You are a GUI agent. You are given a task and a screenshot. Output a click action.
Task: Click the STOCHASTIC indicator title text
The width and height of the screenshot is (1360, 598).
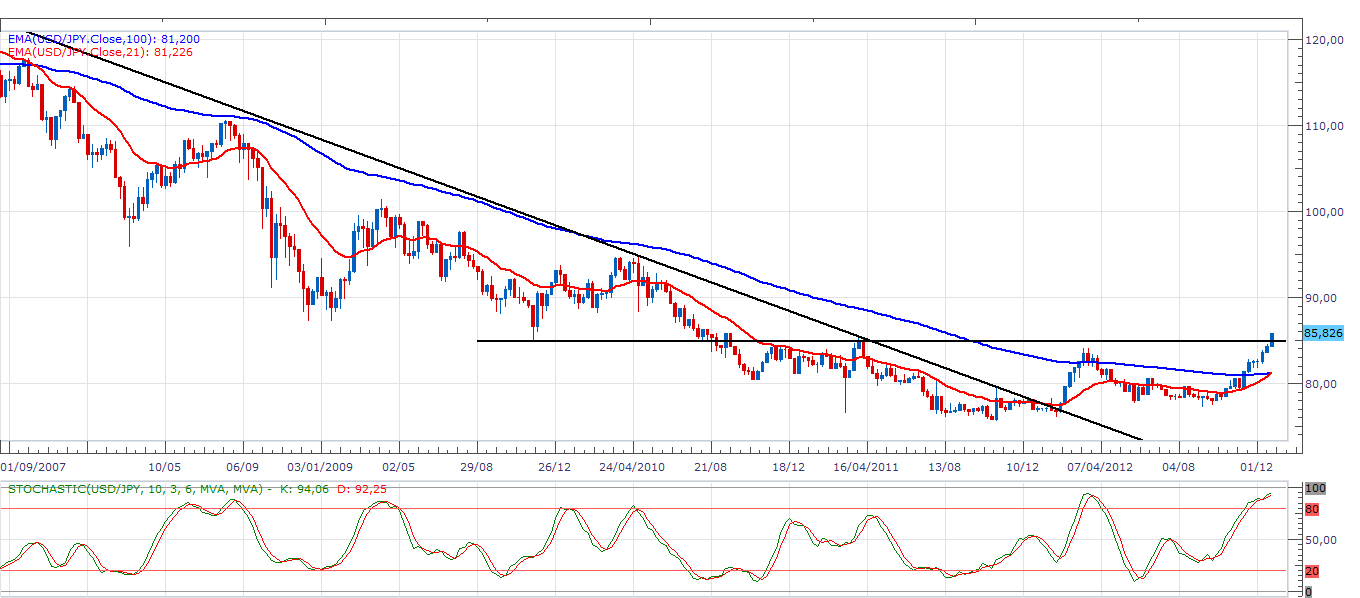click(136, 489)
